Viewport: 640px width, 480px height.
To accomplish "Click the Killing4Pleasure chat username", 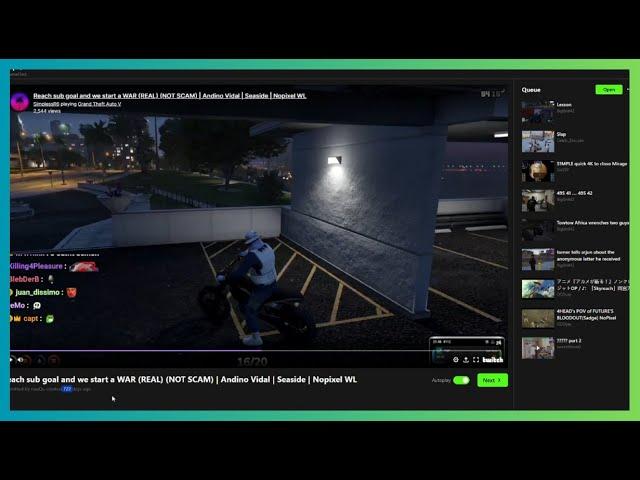I will point(36,266).
